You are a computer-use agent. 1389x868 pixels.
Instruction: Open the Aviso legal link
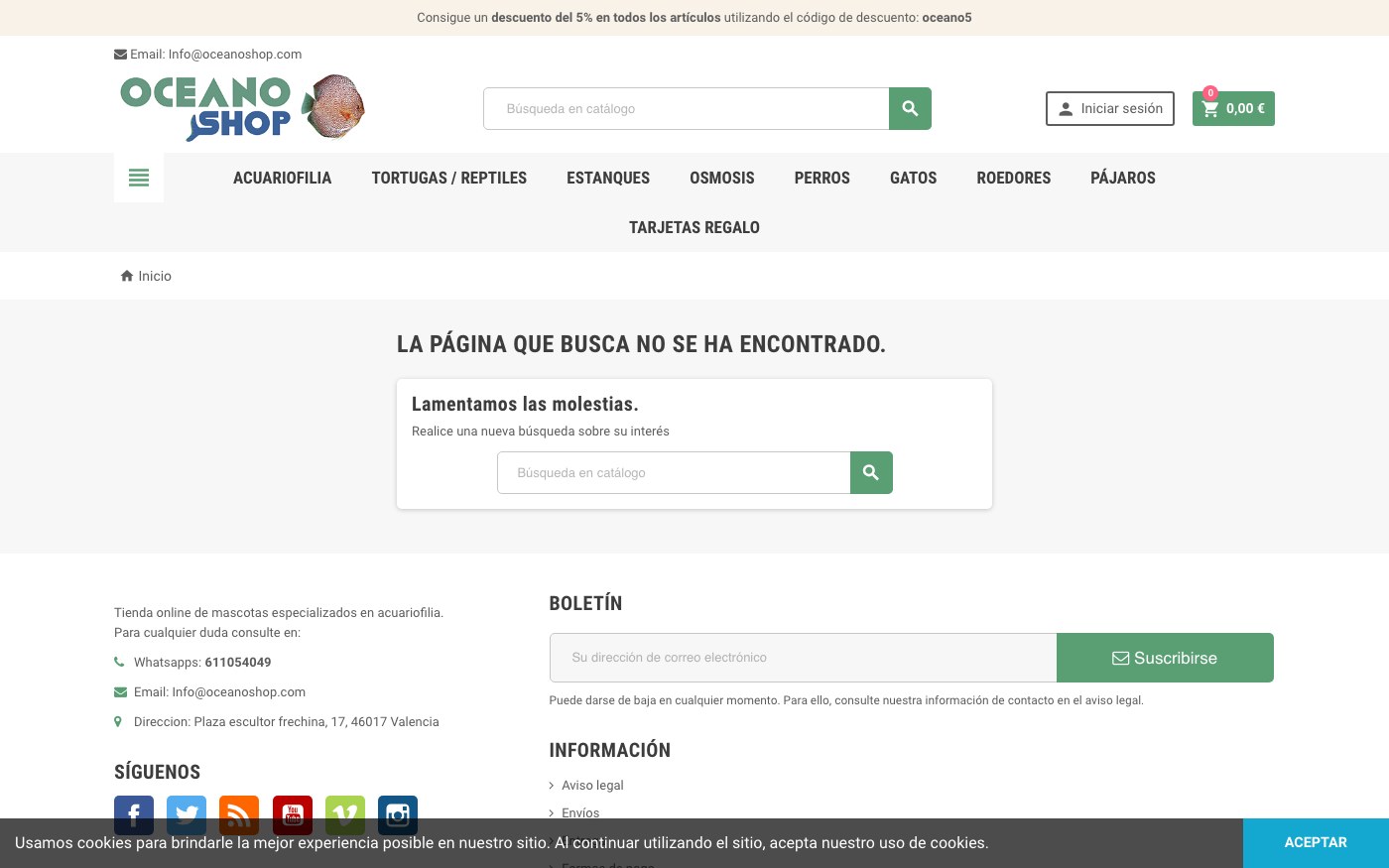point(592,786)
